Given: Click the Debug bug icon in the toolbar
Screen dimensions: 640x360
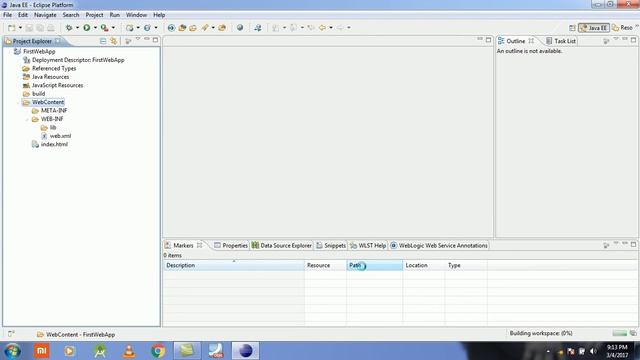Looking at the screenshot, I should [69, 28].
